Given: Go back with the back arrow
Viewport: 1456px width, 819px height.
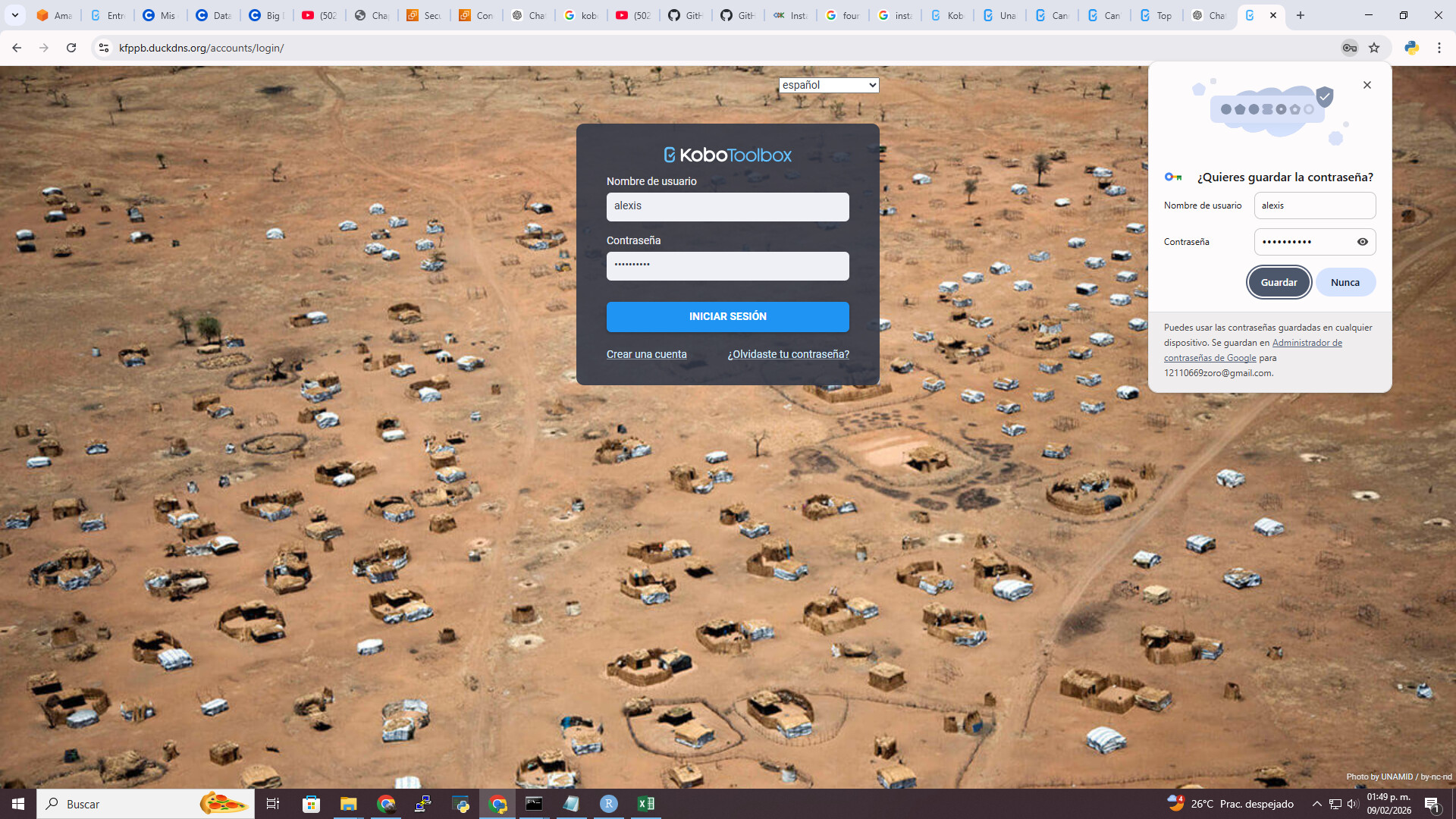Looking at the screenshot, I should [x=17, y=48].
